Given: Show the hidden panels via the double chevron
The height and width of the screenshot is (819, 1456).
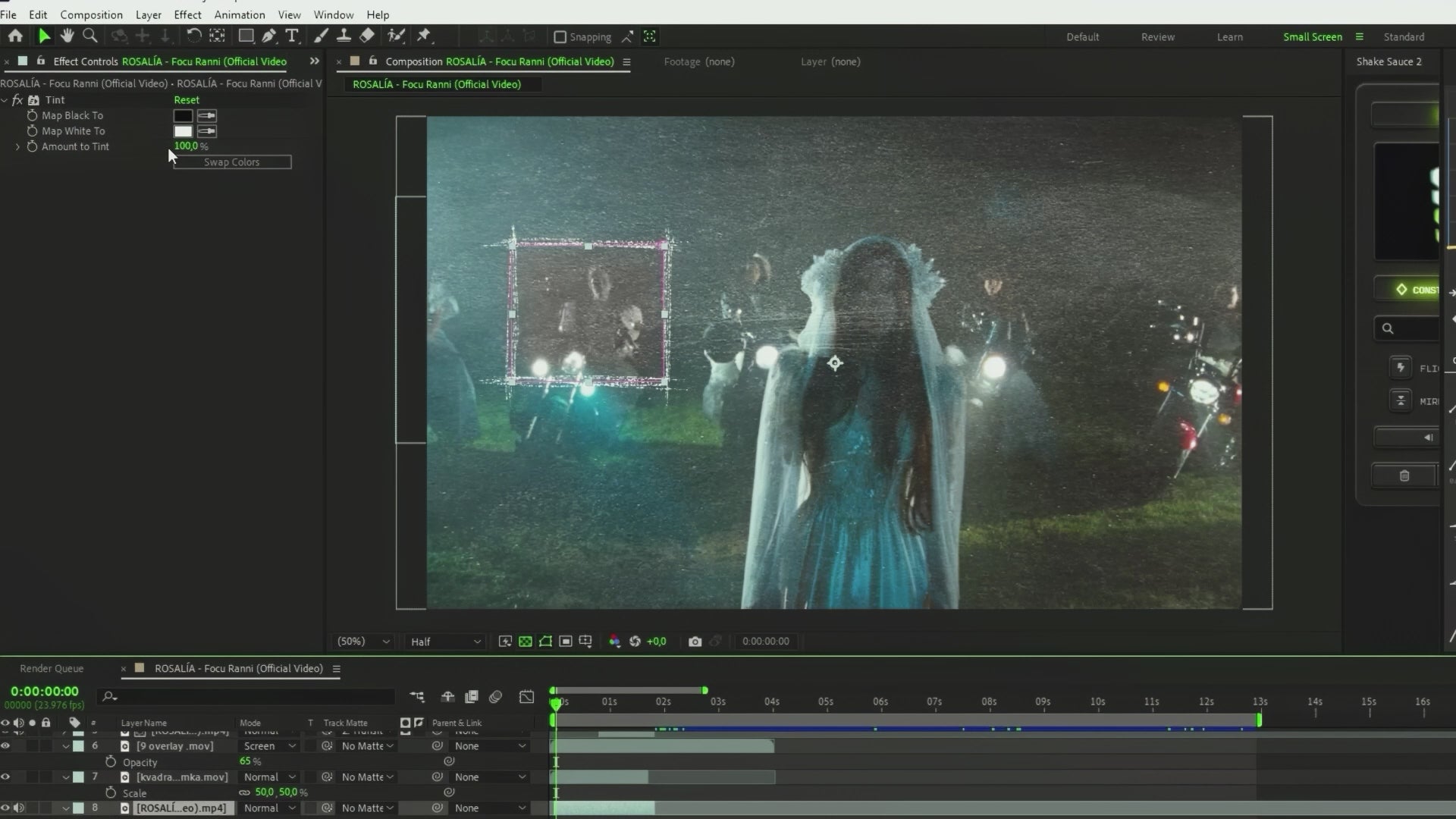Looking at the screenshot, I should coord(315,61).
